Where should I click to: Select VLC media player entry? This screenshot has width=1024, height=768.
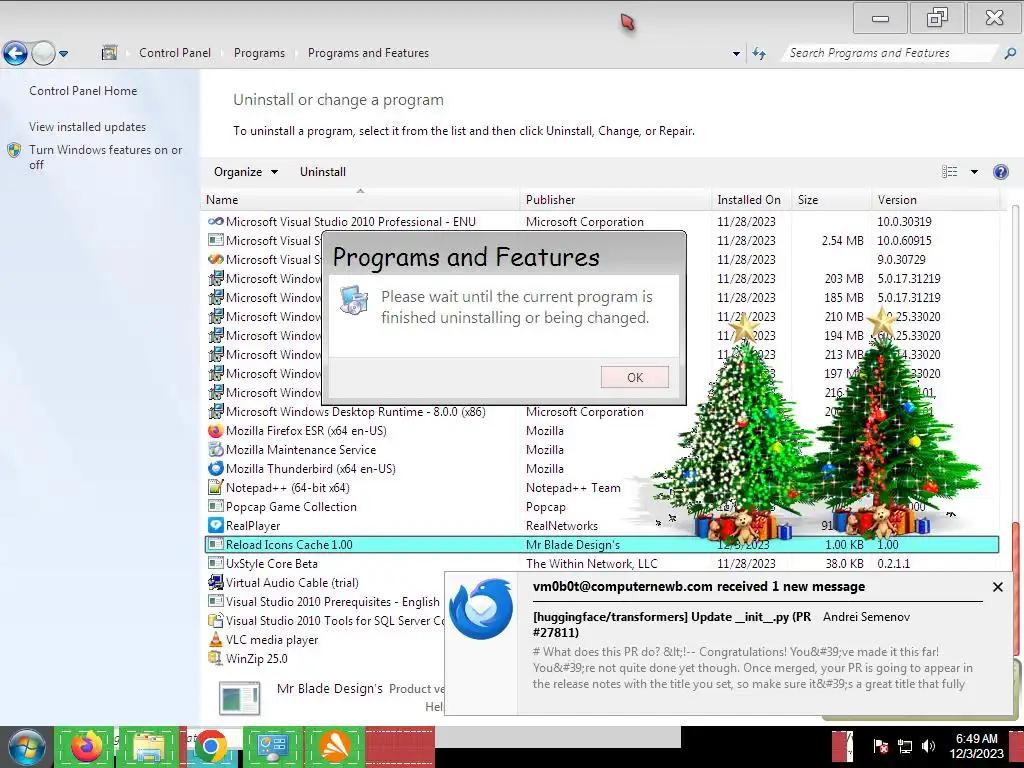pos(272,640)
